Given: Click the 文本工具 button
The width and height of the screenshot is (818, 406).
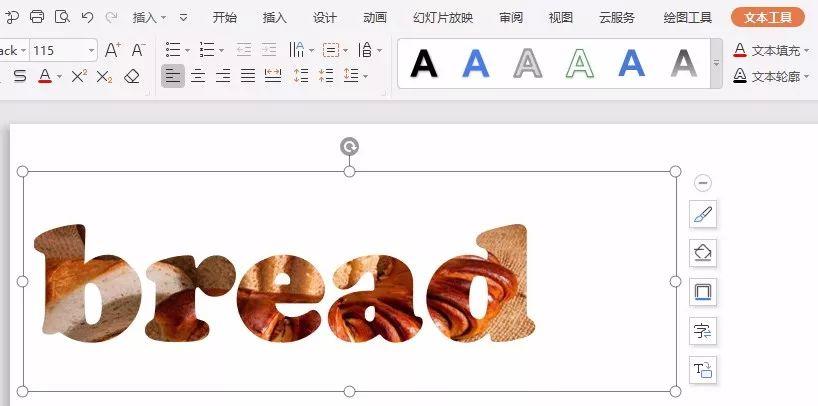Looking at the screenshot, I should click(x=768, y=17).
